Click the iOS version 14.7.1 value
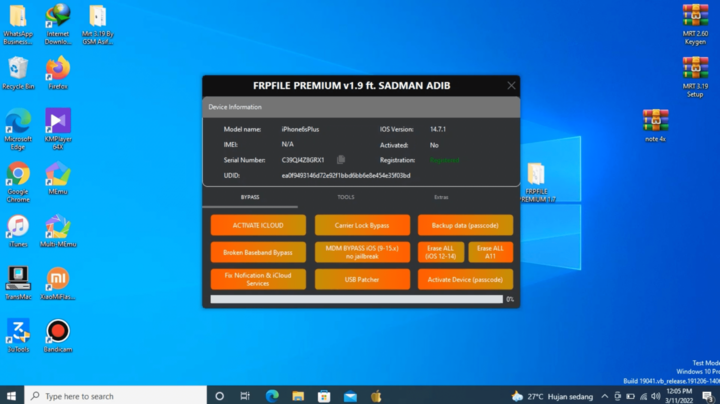Image resolution: width=720 pixels, height=404 pixels. click(438, 129)
